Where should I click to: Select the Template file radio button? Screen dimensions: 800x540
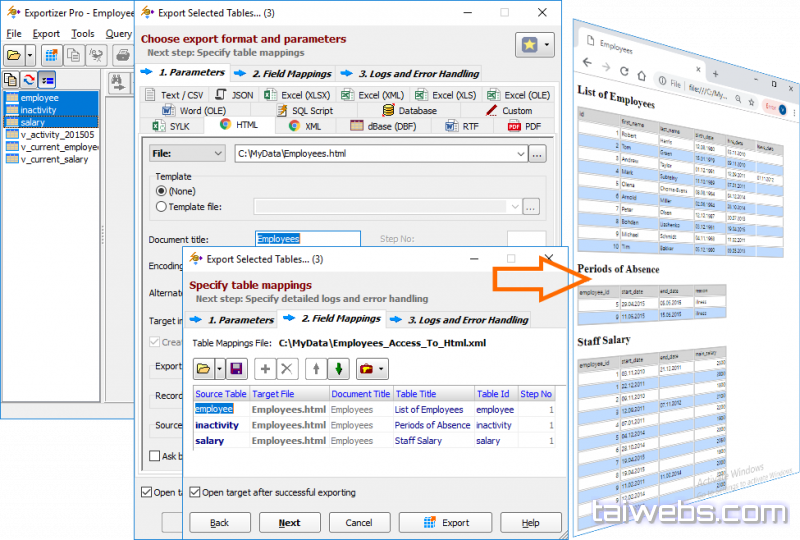pos(161,207)
